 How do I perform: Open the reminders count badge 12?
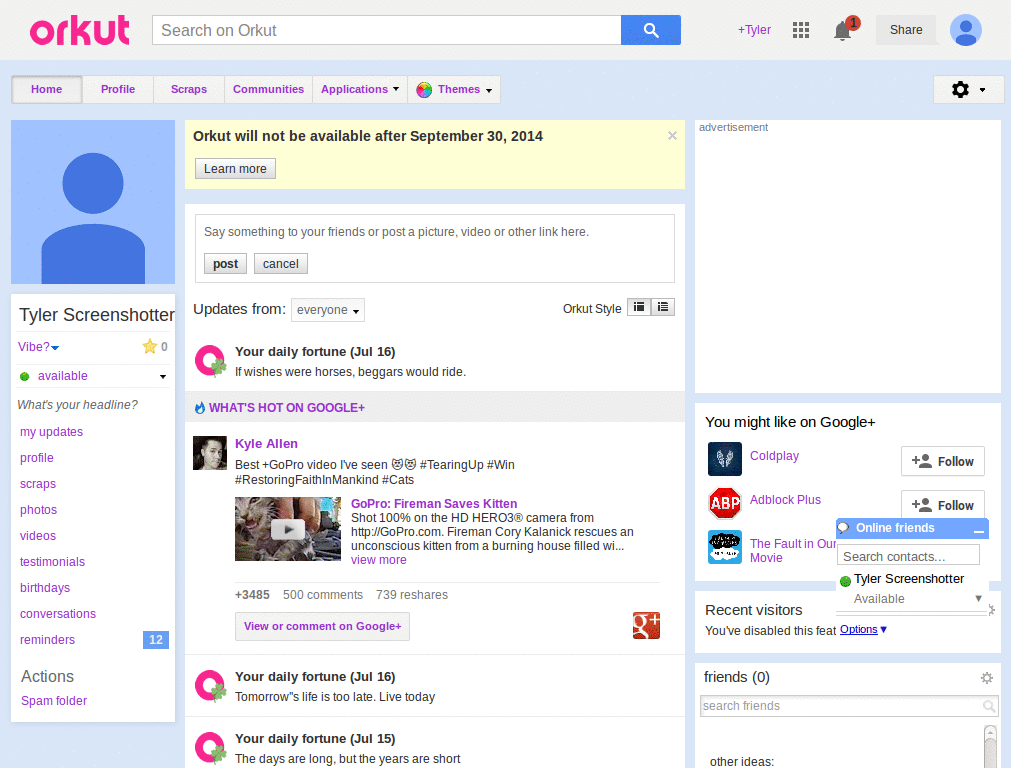(x=155, y=640)
